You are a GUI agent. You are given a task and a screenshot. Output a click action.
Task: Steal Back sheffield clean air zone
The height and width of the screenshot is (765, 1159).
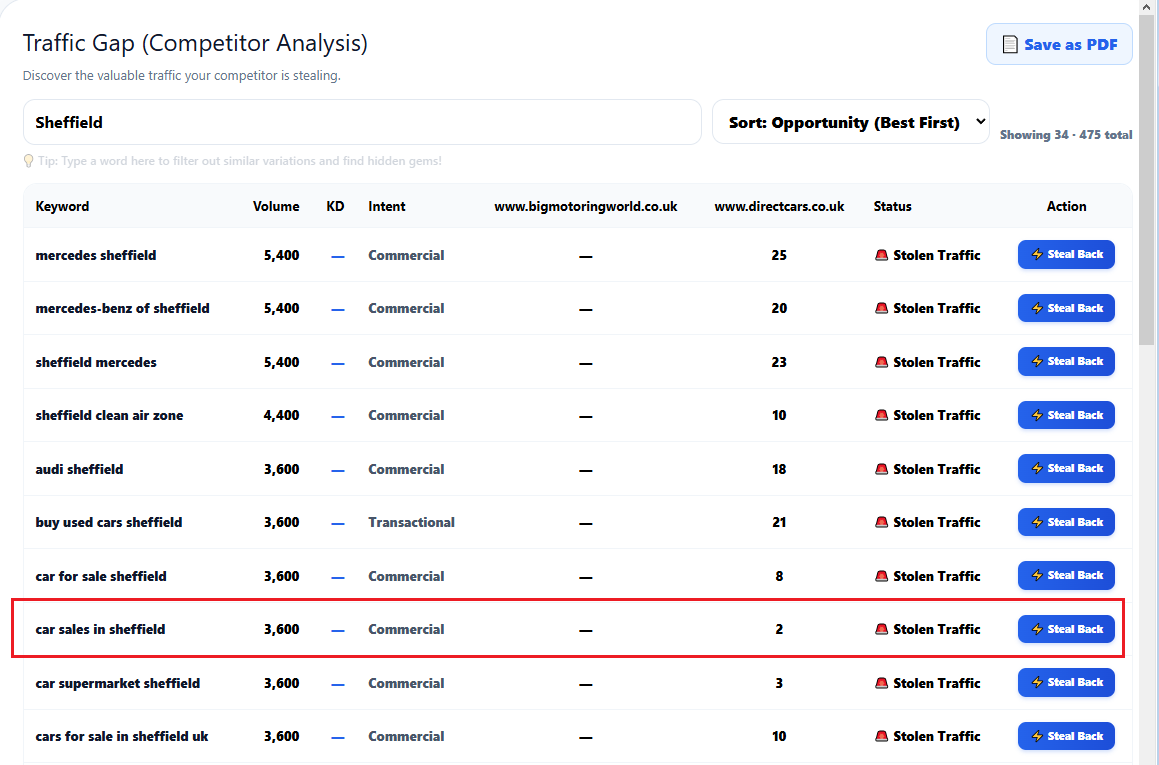tap(1066, 415)
